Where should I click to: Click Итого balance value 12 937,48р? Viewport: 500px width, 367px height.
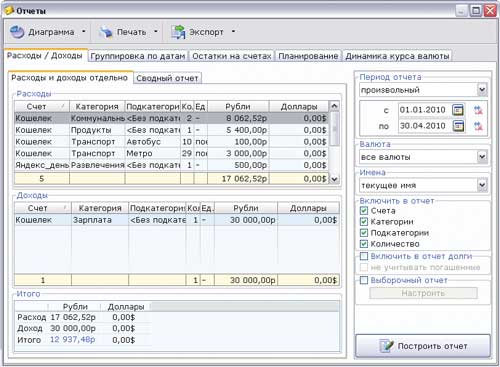tap(73, 340)
